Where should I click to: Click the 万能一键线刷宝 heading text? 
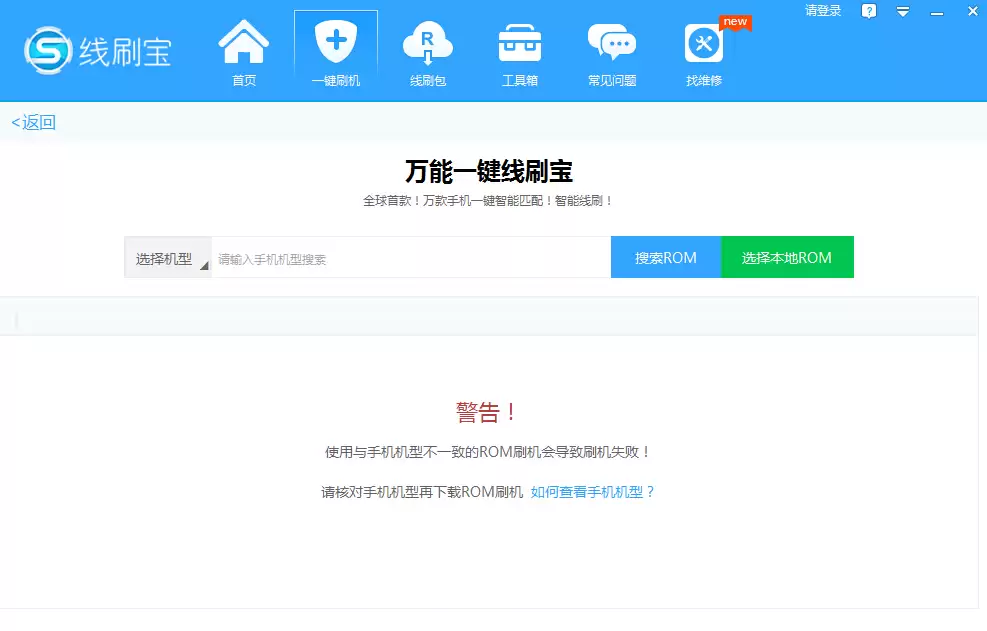click(488, 171)
